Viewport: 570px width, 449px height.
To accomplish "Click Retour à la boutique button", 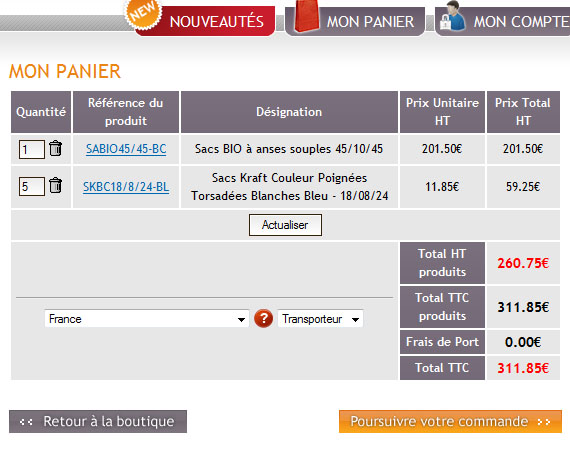I will point(98,422).
